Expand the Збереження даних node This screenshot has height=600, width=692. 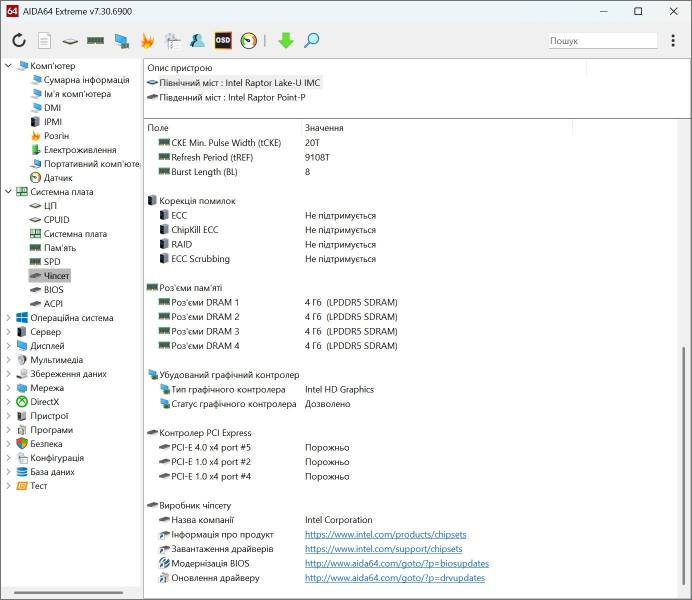(x=8, y=374)
